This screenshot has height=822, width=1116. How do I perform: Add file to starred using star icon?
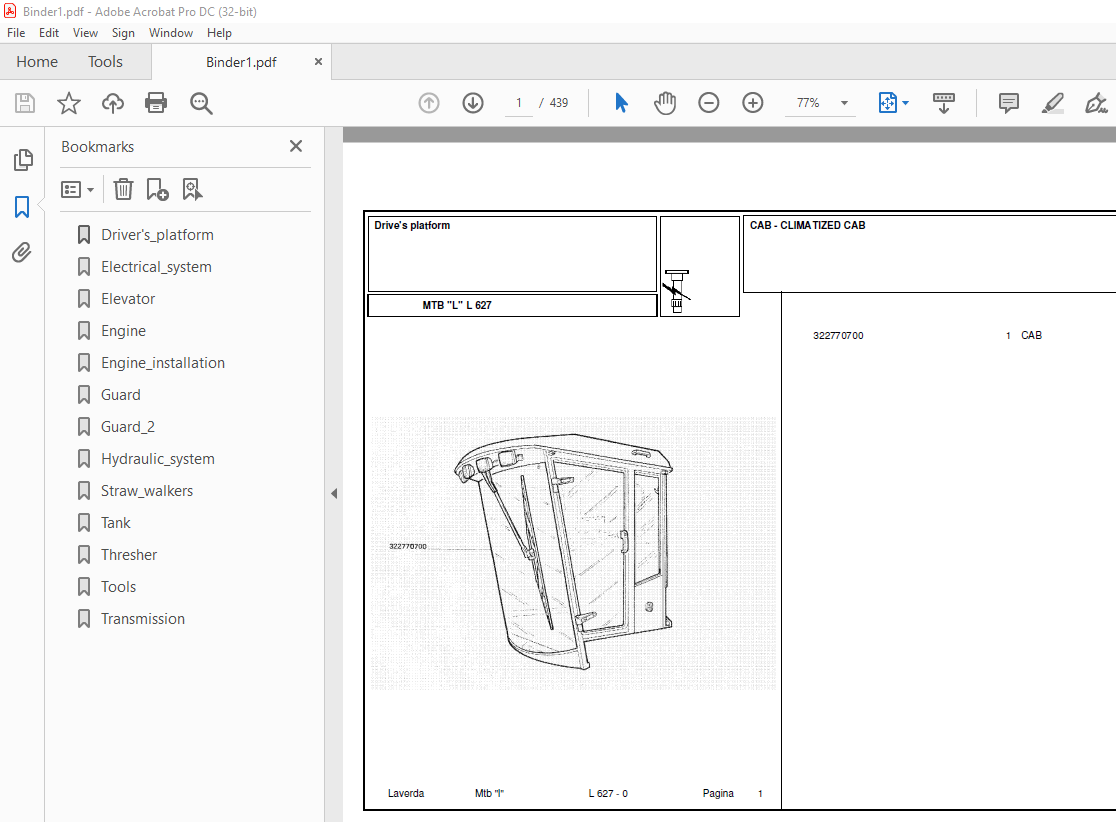[69, 103]
